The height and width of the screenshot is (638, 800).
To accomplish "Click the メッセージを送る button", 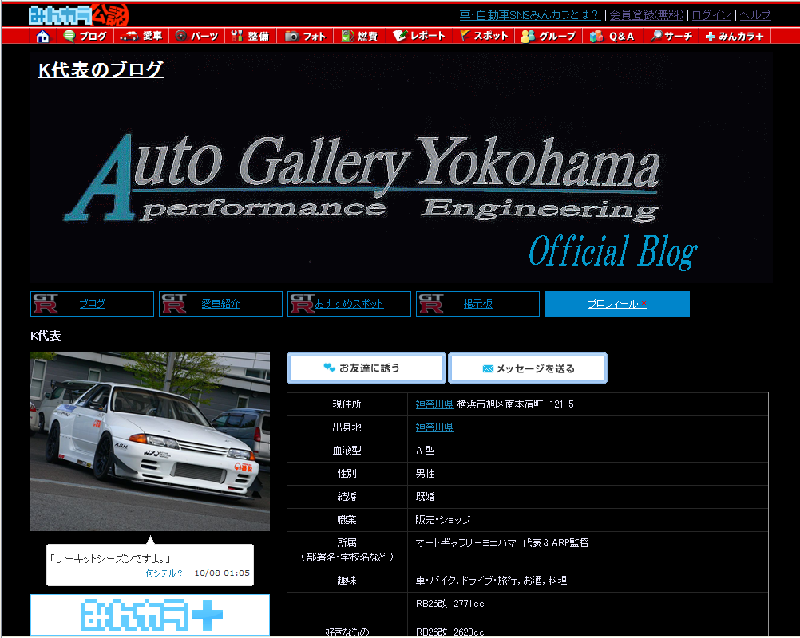I will tap(528, 367).
